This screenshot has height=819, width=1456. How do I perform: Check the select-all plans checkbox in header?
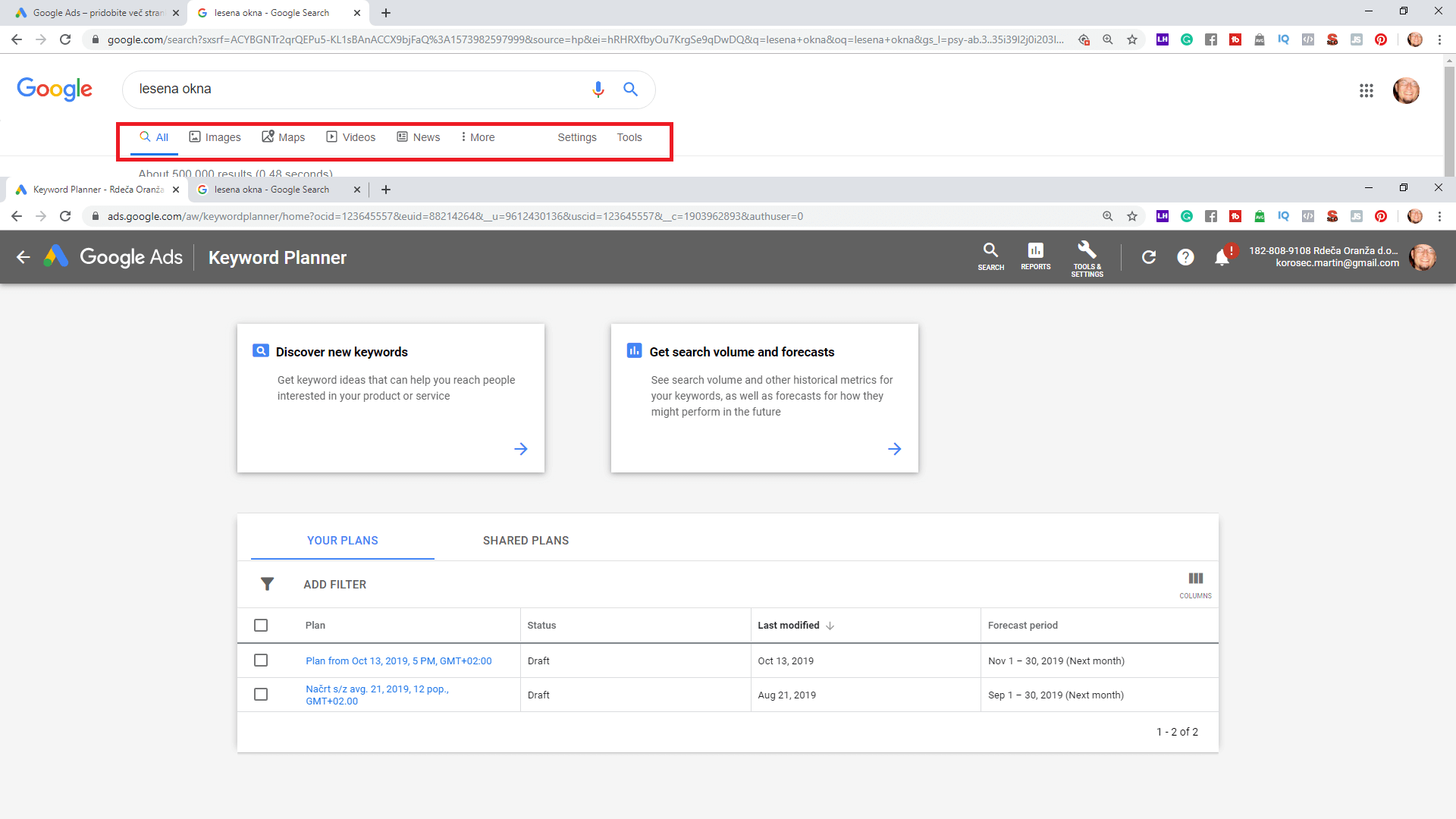pos(261,625)
